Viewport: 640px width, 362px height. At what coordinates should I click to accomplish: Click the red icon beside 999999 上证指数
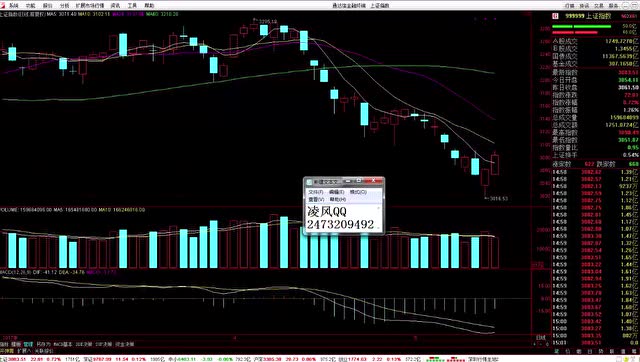click(555, 16)
